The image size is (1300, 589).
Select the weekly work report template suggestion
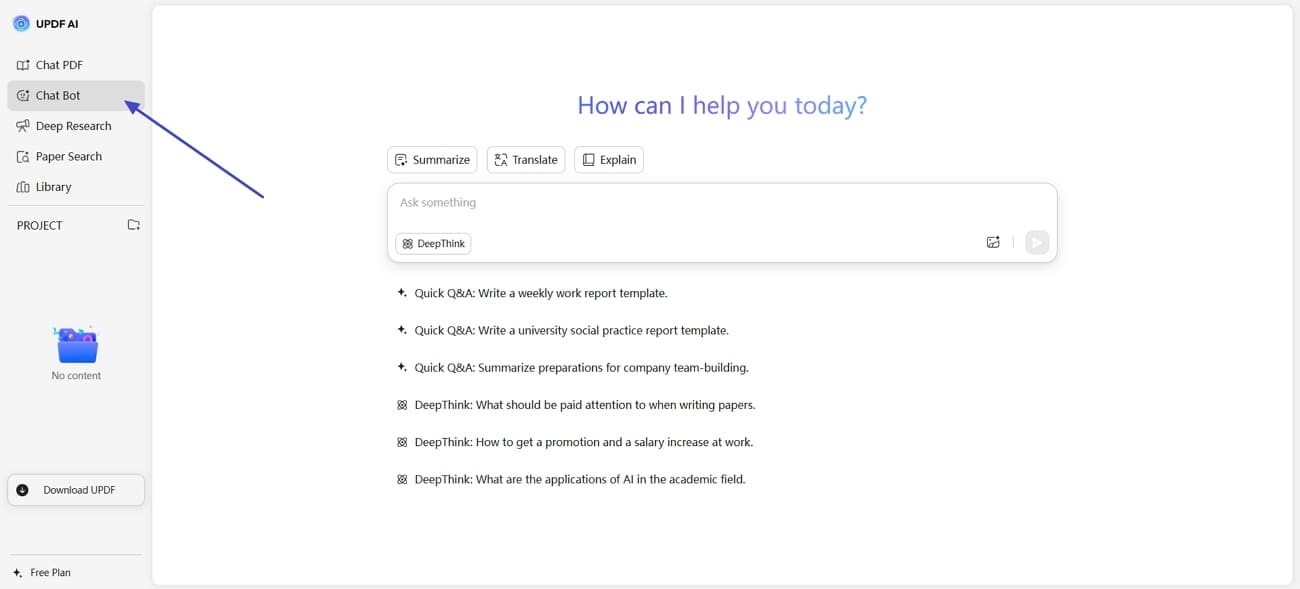pyautogui.click(x=540, y=293)
